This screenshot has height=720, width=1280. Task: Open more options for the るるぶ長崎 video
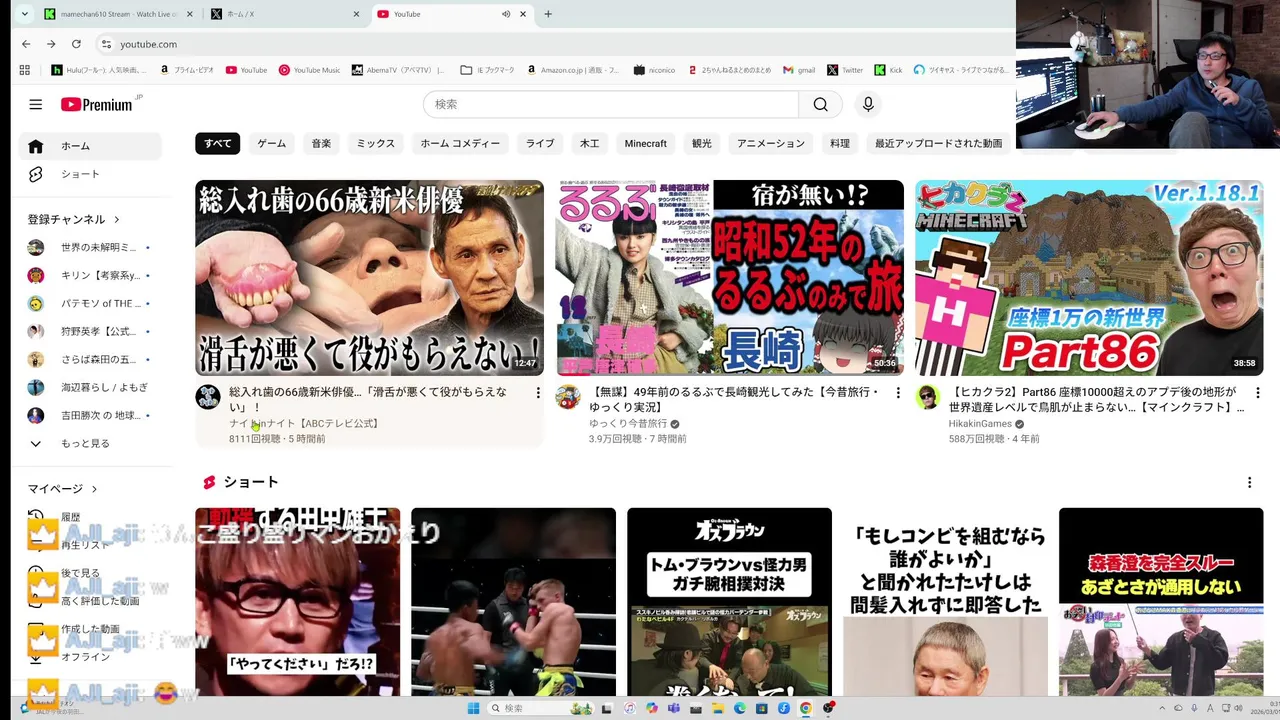pyautogui.click(x=898, y=393)
